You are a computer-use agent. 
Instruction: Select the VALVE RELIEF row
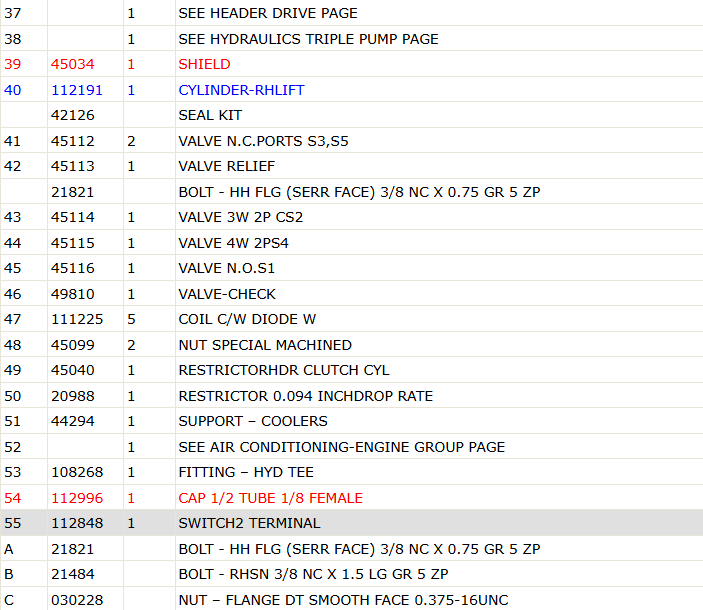(x=352, y=166)
